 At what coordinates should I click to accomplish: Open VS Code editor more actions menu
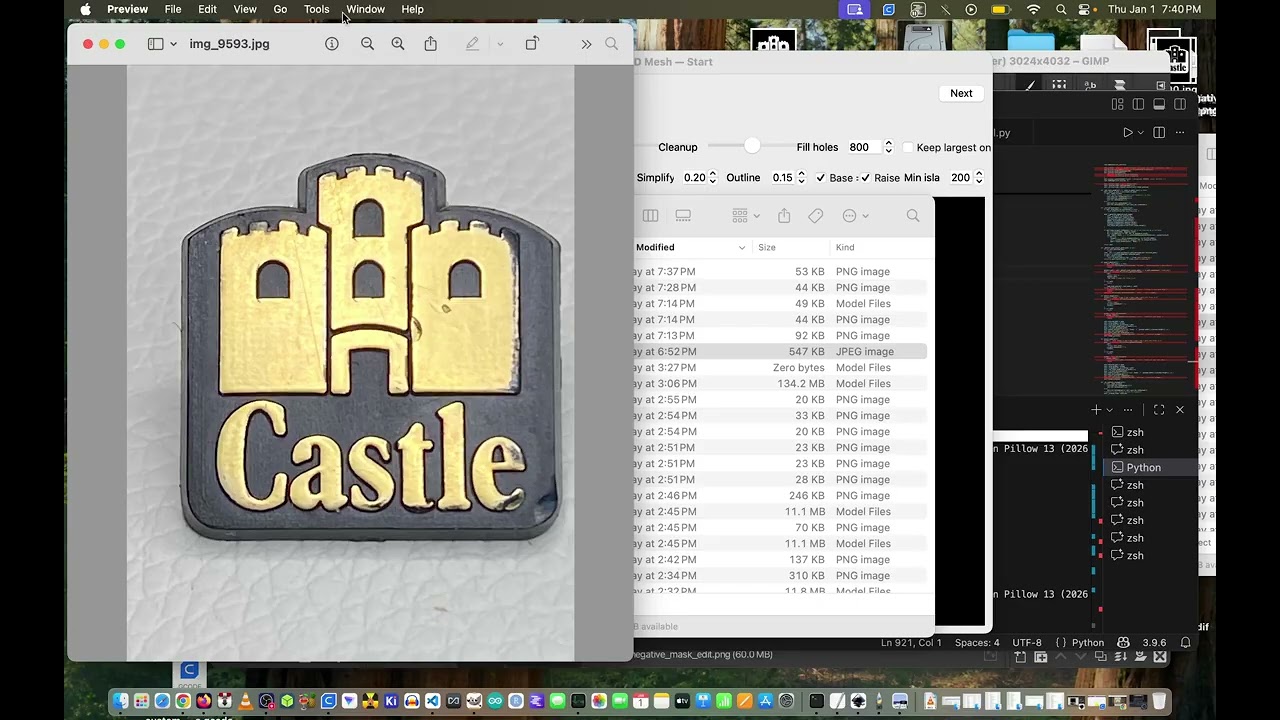tap(1180, 132)
